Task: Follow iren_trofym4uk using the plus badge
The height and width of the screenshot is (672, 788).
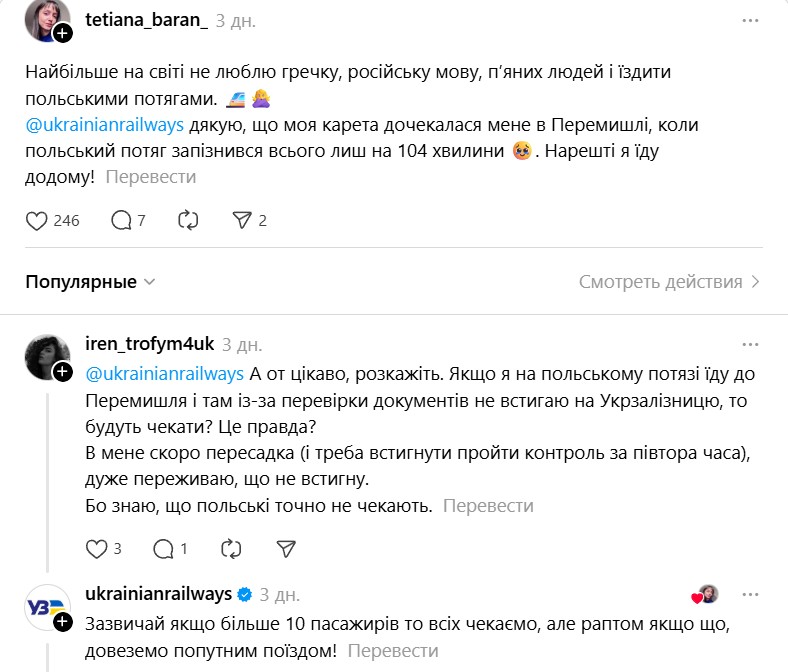Action: [62, 372]
